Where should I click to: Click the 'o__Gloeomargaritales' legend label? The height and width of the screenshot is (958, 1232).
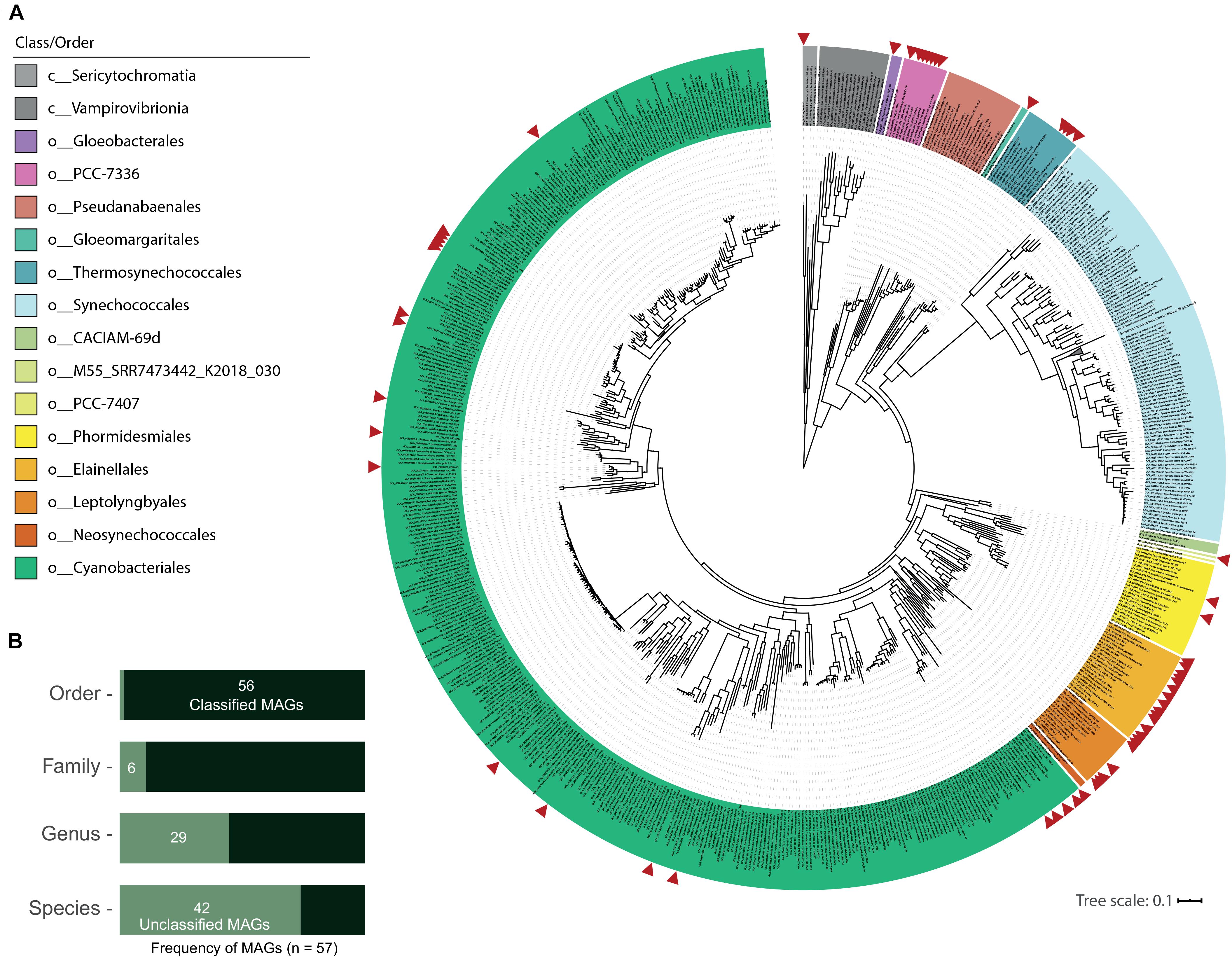[123, 240]
